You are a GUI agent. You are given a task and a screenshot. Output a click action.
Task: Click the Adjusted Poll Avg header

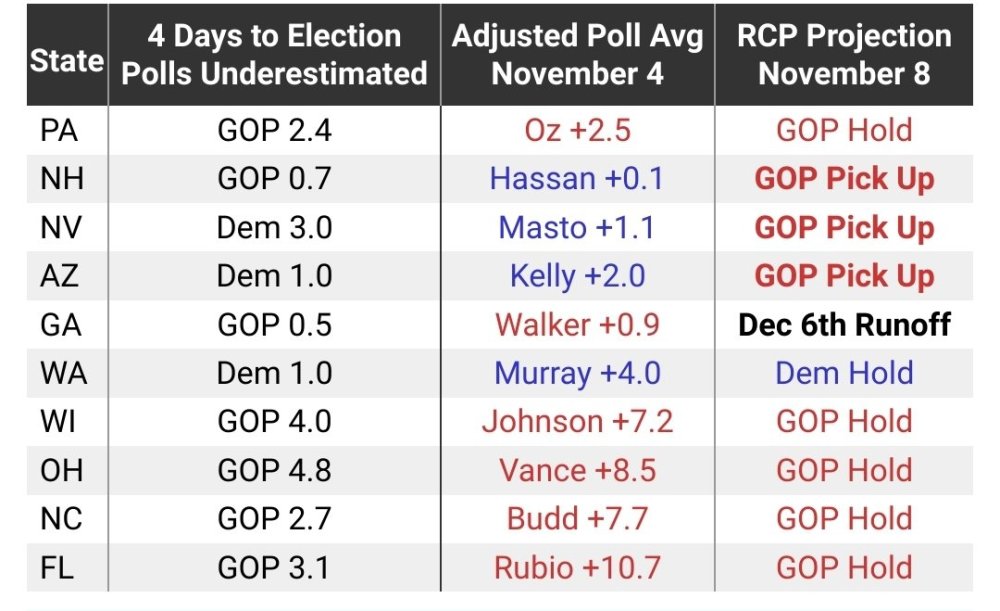[577, 54]
